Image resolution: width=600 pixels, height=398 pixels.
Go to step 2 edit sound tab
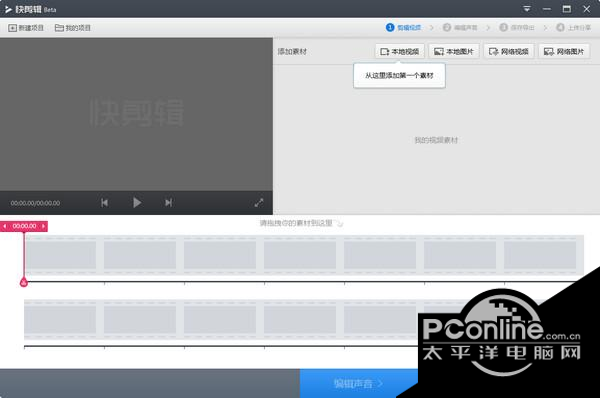click(460, 28)
